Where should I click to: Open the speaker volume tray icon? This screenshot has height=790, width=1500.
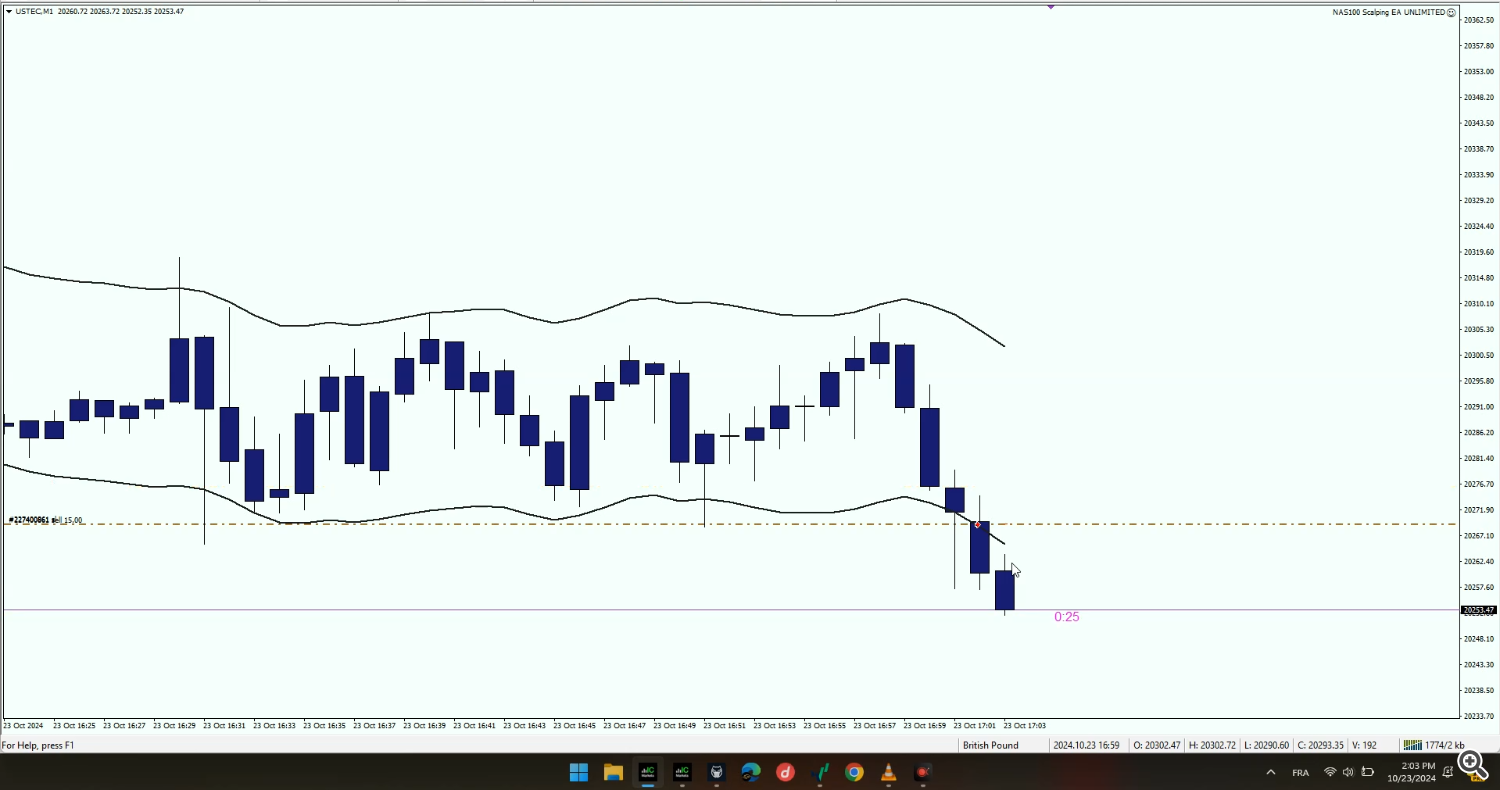point(1348,772)
